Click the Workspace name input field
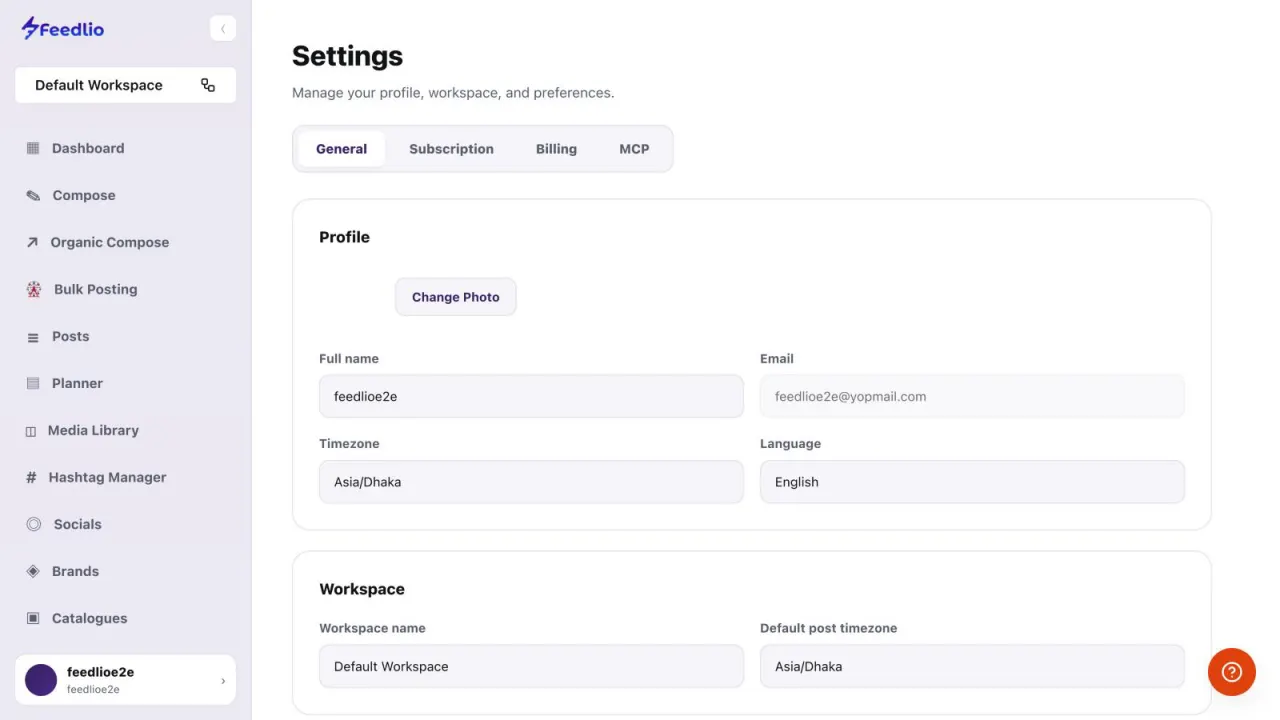This screenshot has height=720, width=1280. [531, 666]
